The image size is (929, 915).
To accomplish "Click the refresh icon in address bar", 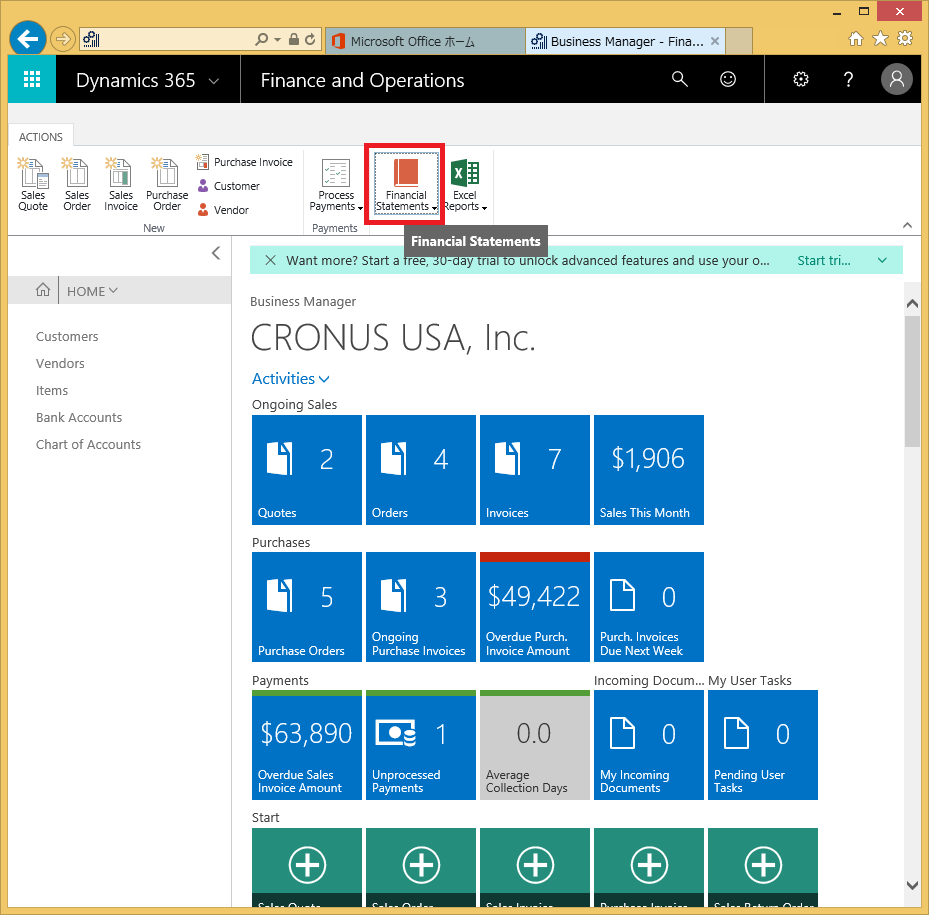I will (310, 40).
